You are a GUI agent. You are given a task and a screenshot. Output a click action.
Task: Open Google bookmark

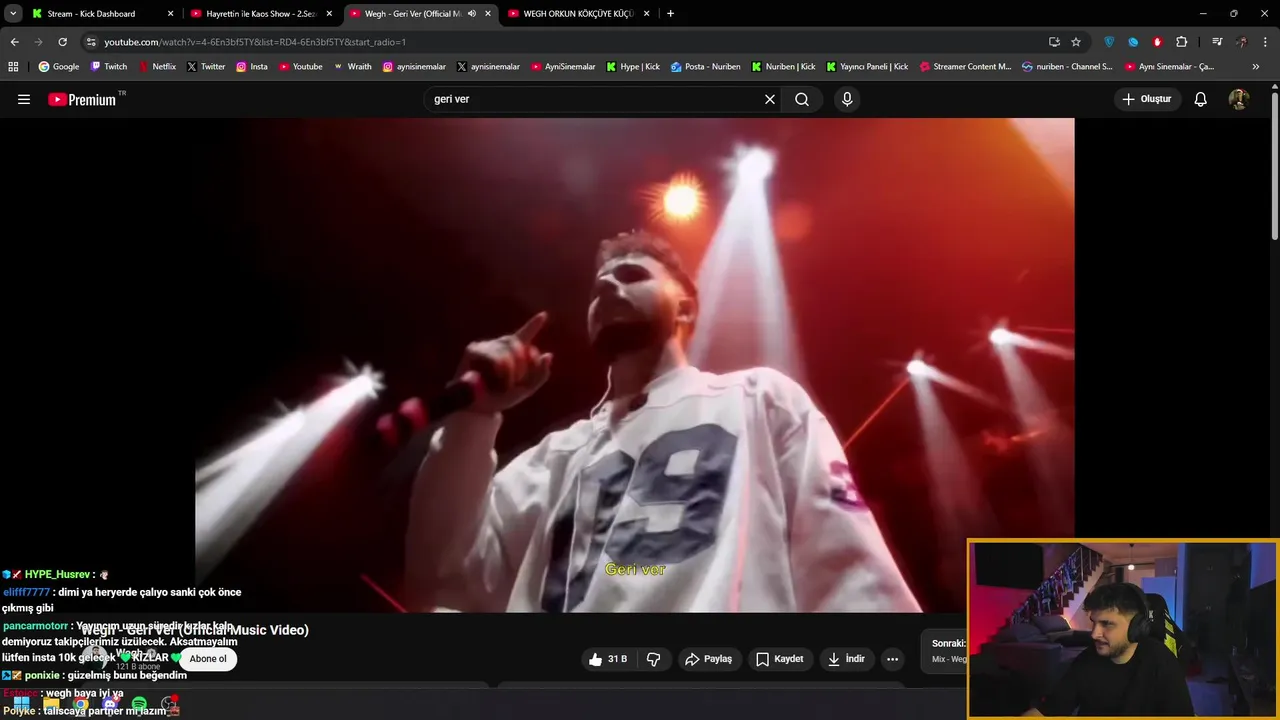tap(59, 67)
